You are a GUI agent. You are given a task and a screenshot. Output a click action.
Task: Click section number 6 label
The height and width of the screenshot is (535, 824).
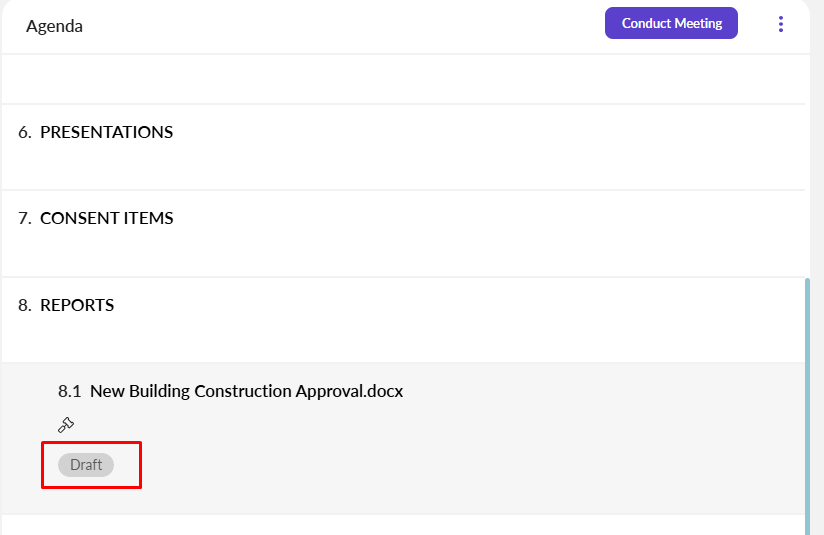tap(25, 132)
